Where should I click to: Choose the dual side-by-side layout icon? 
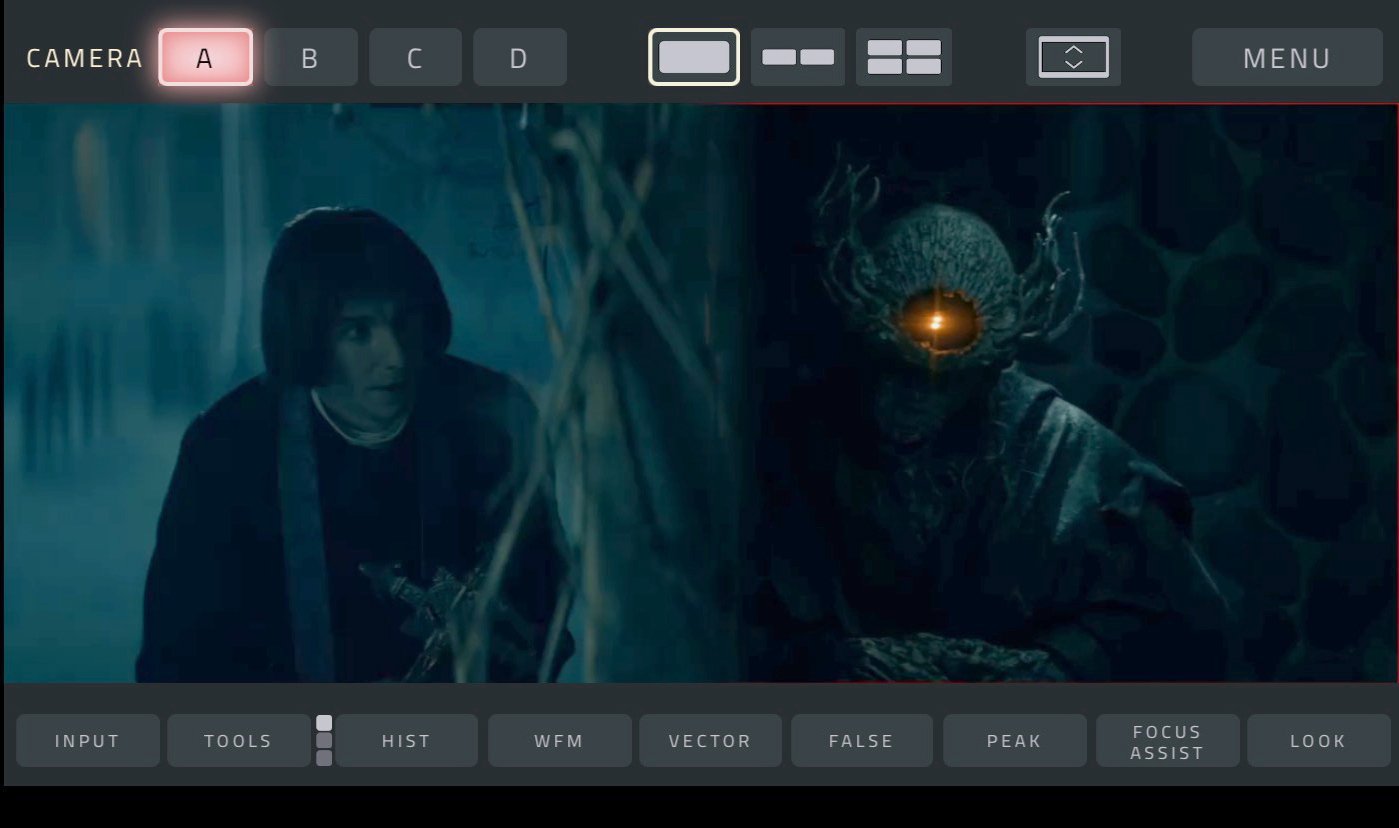click(x=798, y=57)
